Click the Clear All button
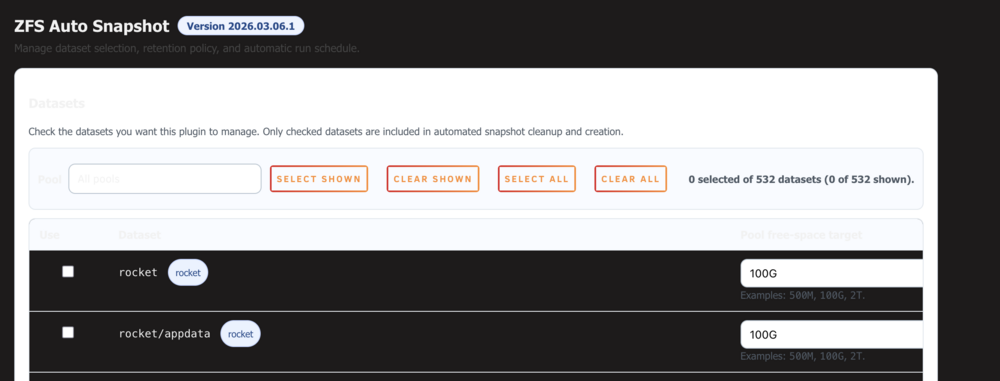Viewport: 1000px width, 381px height. pos(631,179)
